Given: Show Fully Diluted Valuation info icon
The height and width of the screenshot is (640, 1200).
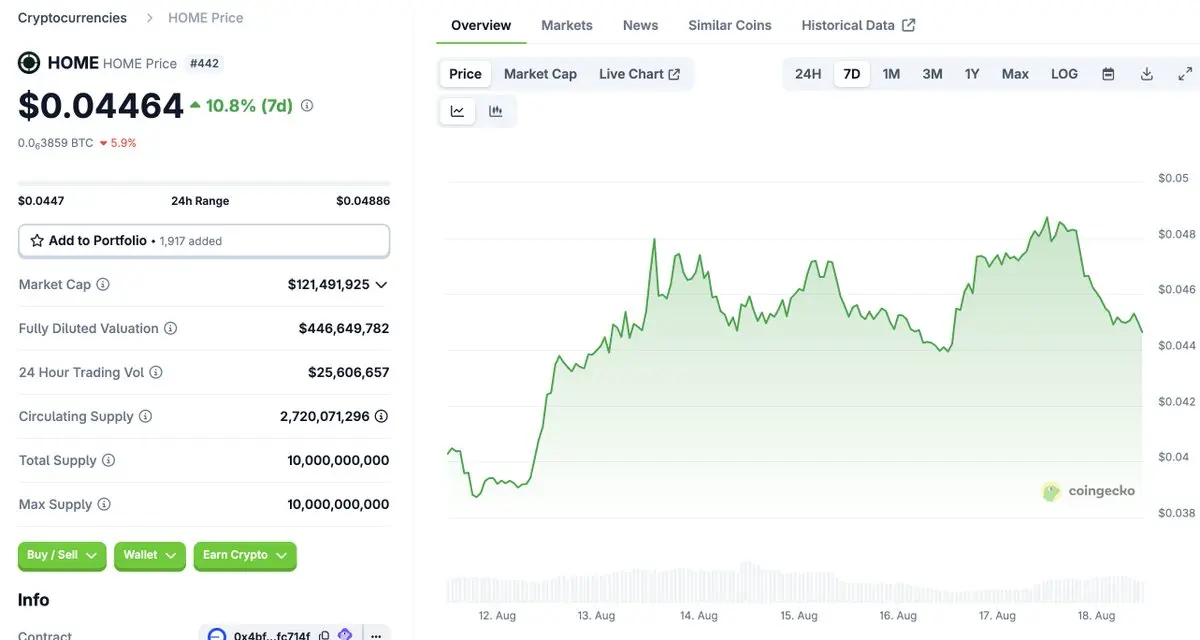Looking at the screenshot, I should tap(171, 329).
